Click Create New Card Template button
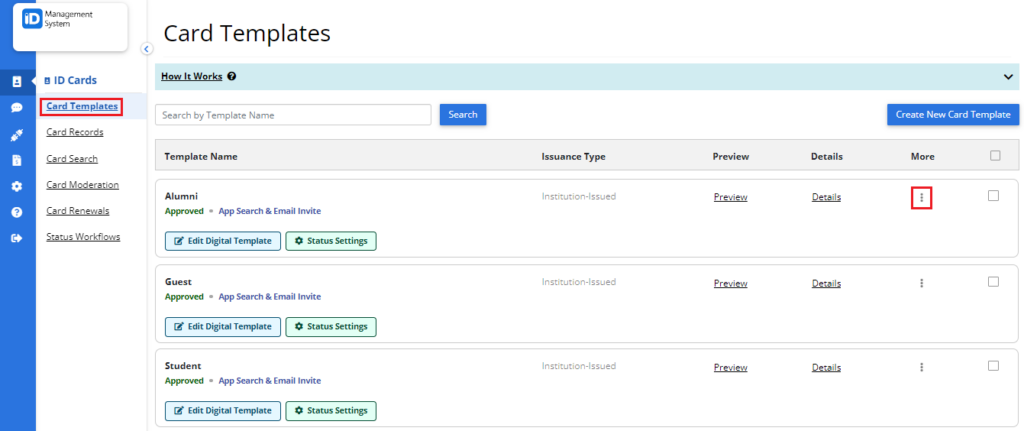The width and height of the screenshot is (1024, 431). tap(953, 114)
